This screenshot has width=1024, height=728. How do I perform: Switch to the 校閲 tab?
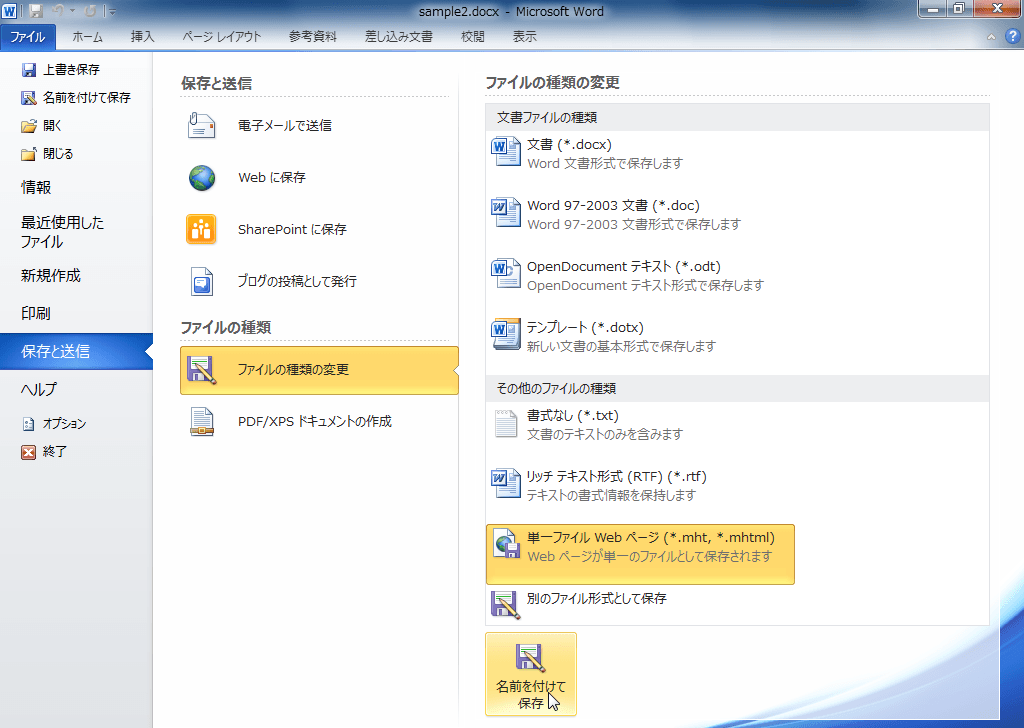(473, 37)
